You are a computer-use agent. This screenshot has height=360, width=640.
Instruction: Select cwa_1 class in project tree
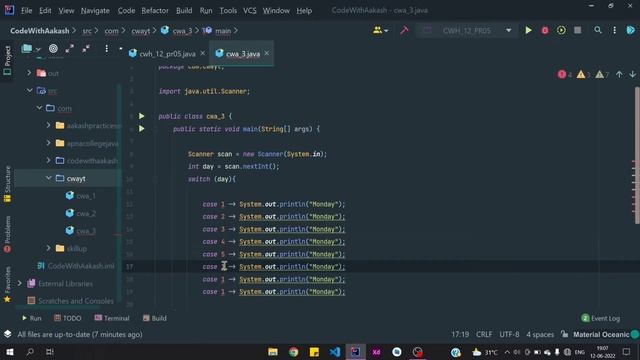point(81,196)
